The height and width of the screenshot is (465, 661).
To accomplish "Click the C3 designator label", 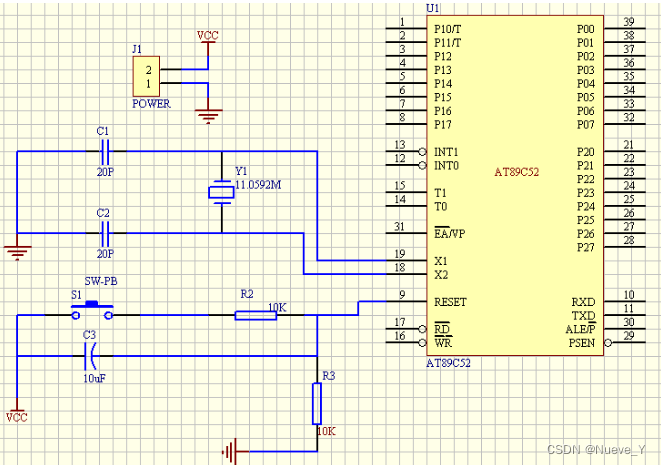I will point(89,335).
